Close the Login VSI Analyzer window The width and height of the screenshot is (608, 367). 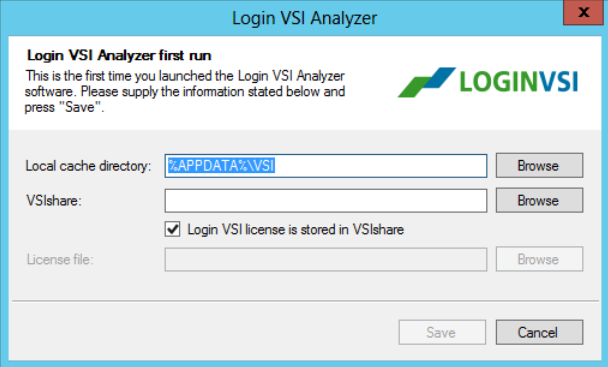tap(583, 13)
